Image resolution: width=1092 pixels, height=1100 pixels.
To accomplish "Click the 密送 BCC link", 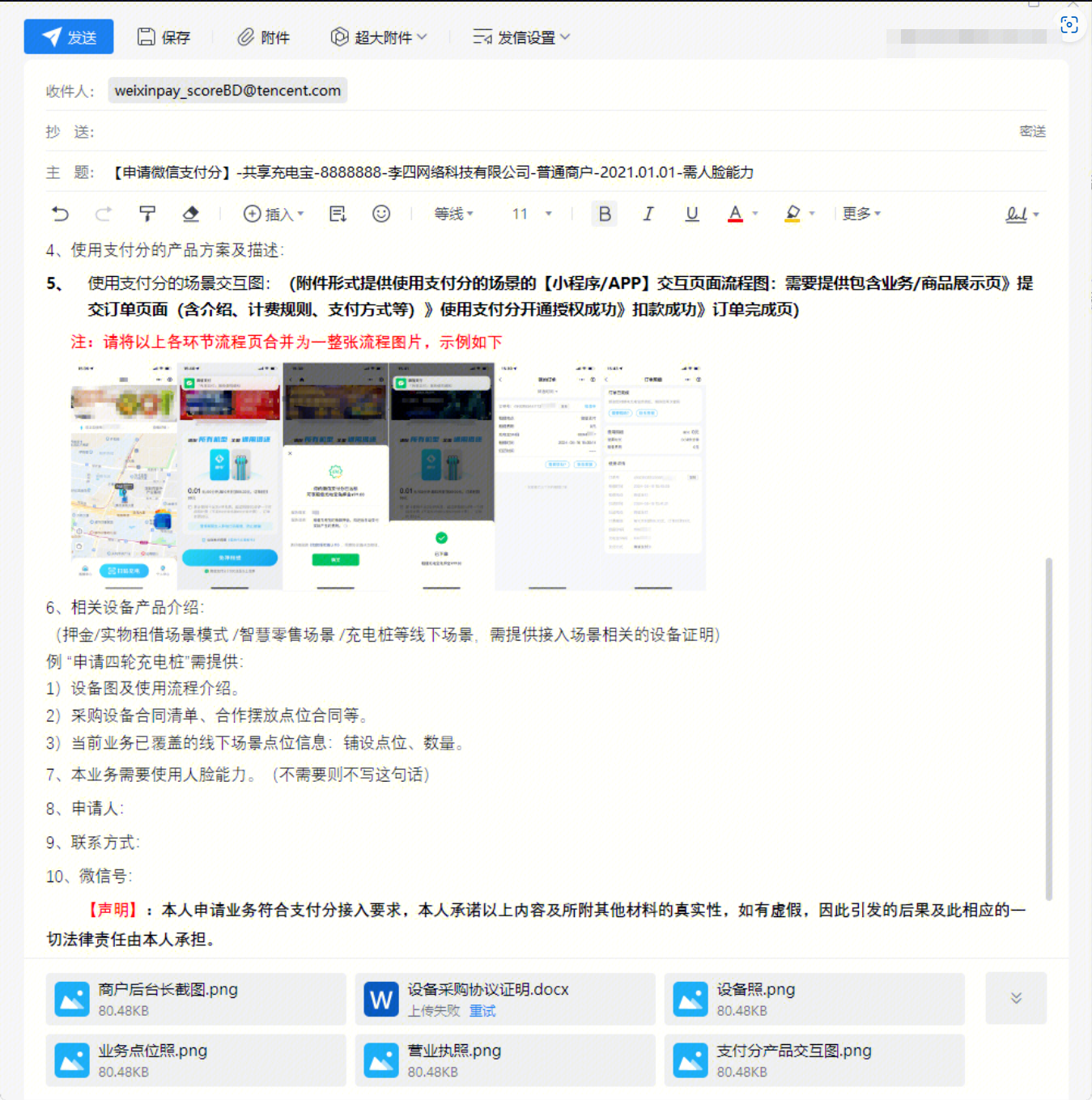I will 1032,131.
